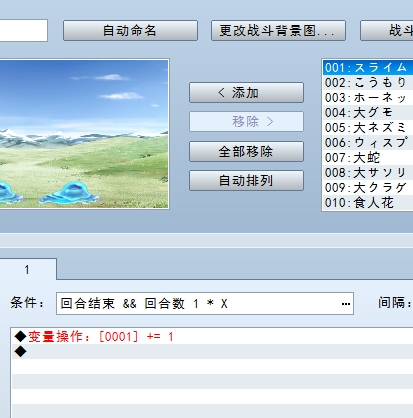
Task: Select the empty command line below 变量操作
Action: 212,352
